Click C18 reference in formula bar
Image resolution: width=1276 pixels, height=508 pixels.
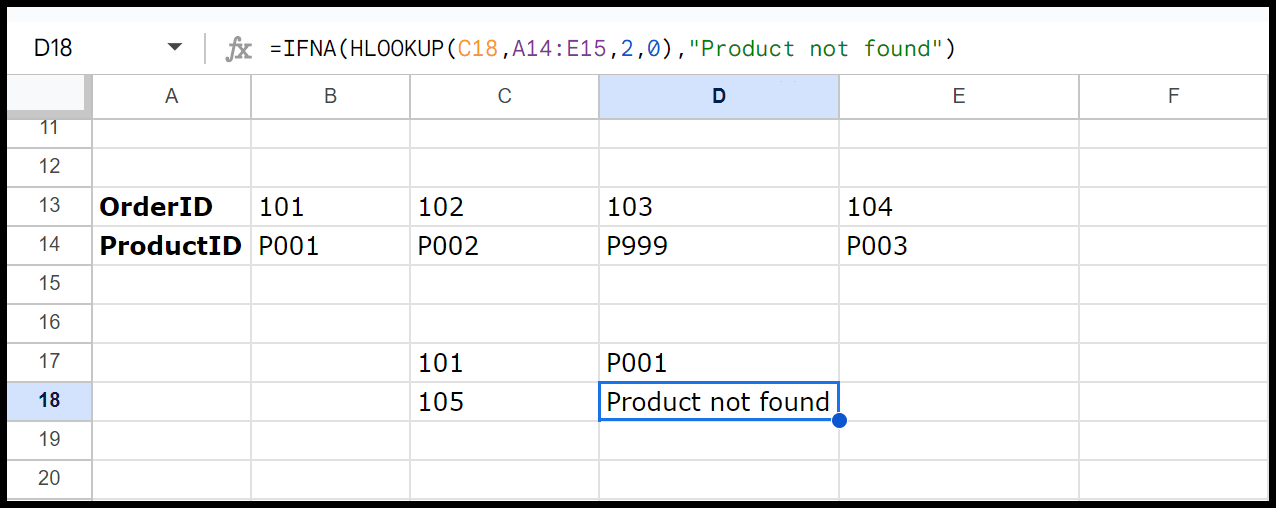point(478,48)
